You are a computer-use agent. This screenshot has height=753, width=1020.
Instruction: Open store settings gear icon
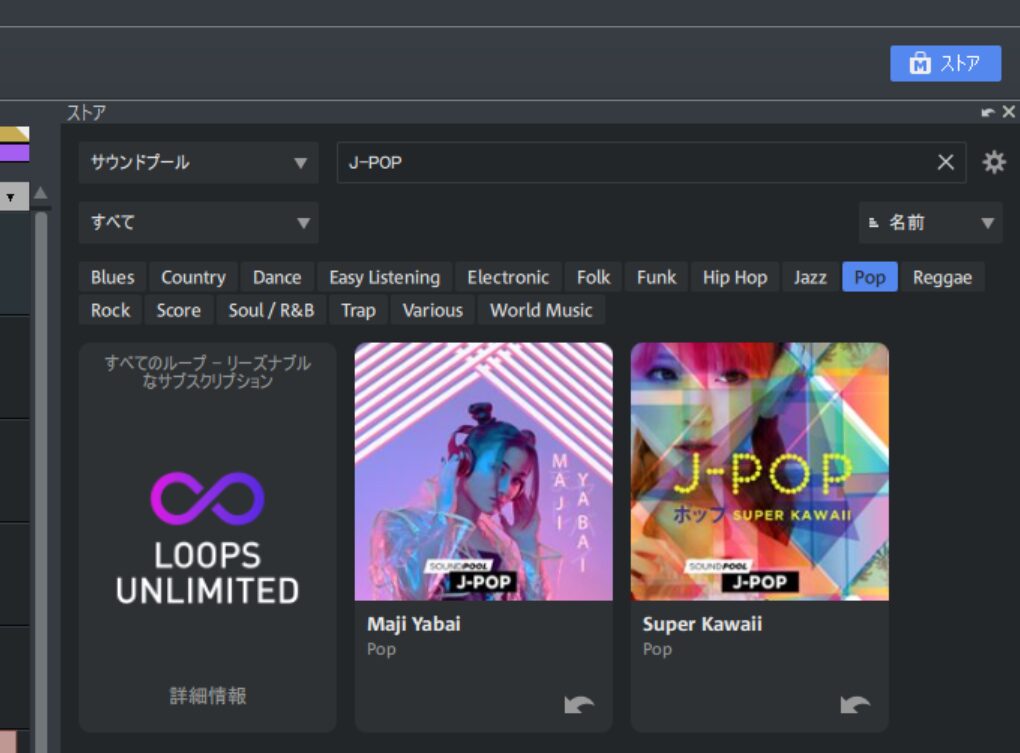[994, 162]
